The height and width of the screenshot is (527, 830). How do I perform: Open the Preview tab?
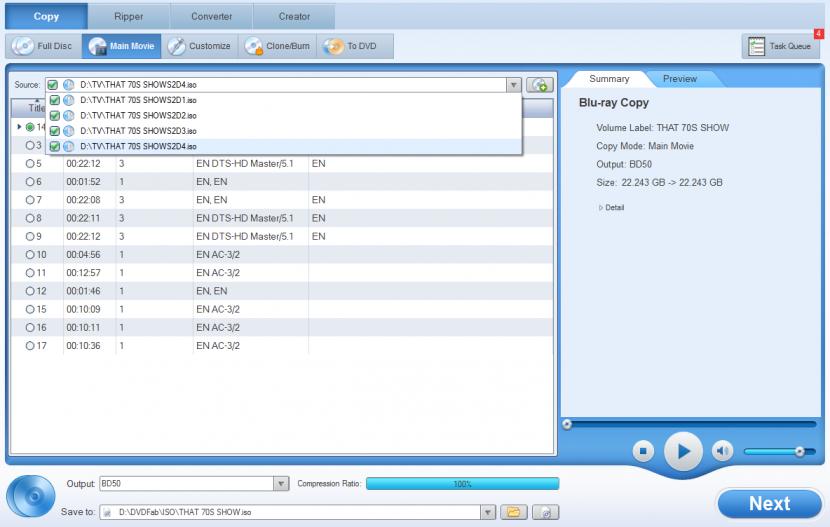[679, 79]
